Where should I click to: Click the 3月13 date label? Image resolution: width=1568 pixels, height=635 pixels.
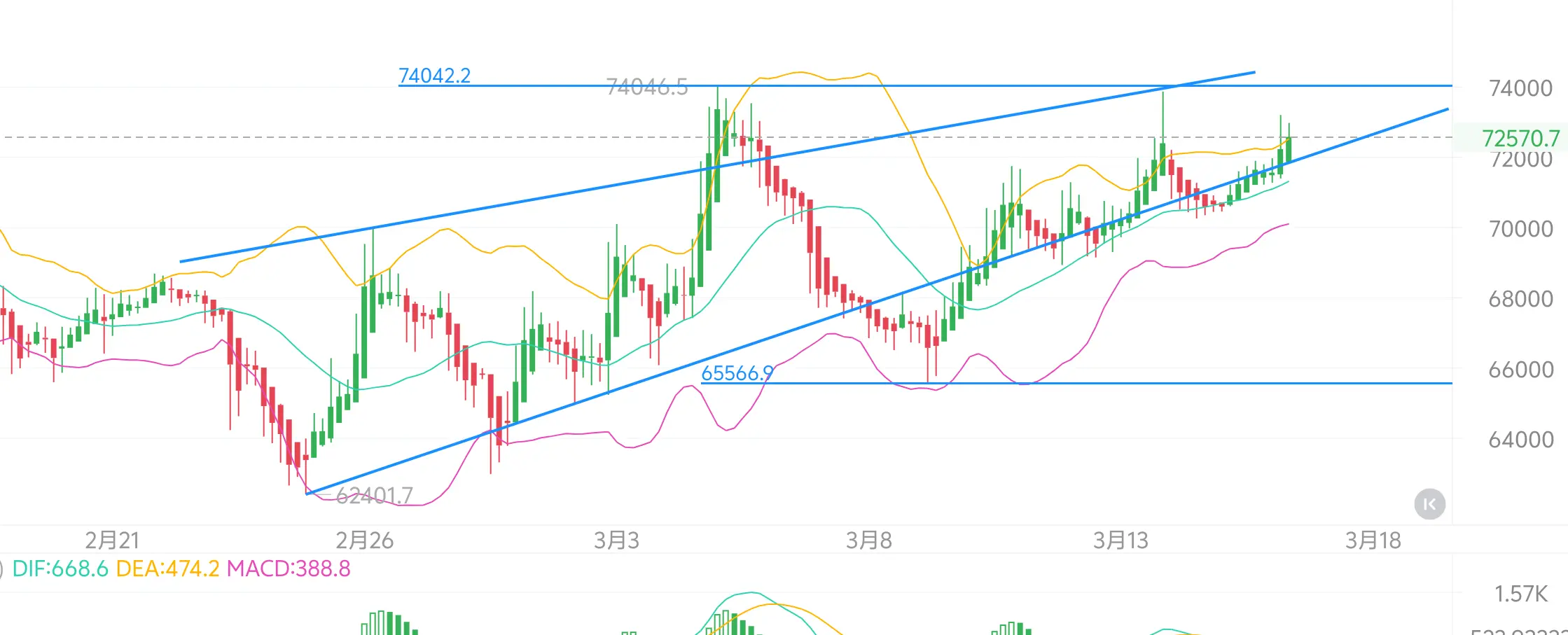1121,540
